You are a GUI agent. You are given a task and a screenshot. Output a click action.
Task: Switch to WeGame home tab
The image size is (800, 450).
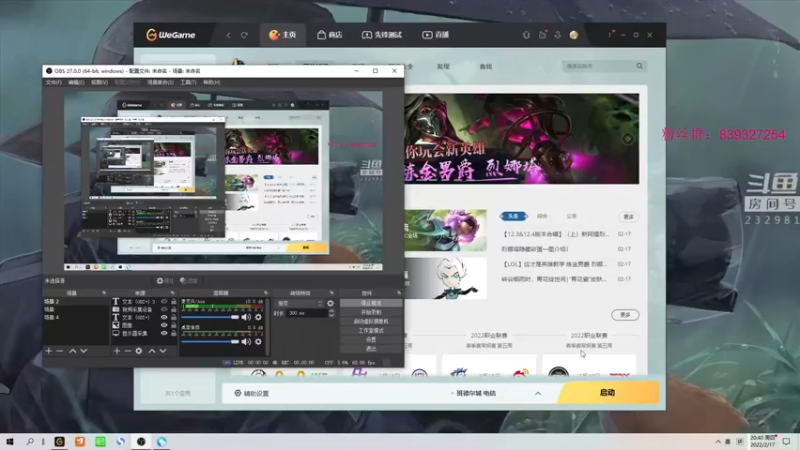(x=283, y=35)
